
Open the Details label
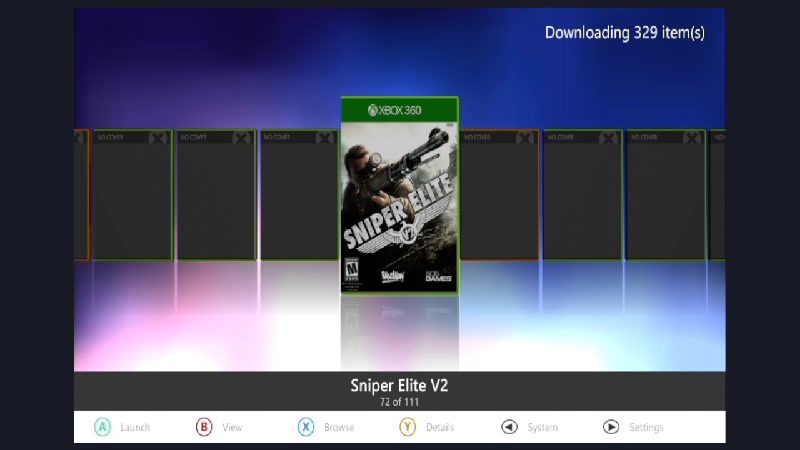pos(440,428)
